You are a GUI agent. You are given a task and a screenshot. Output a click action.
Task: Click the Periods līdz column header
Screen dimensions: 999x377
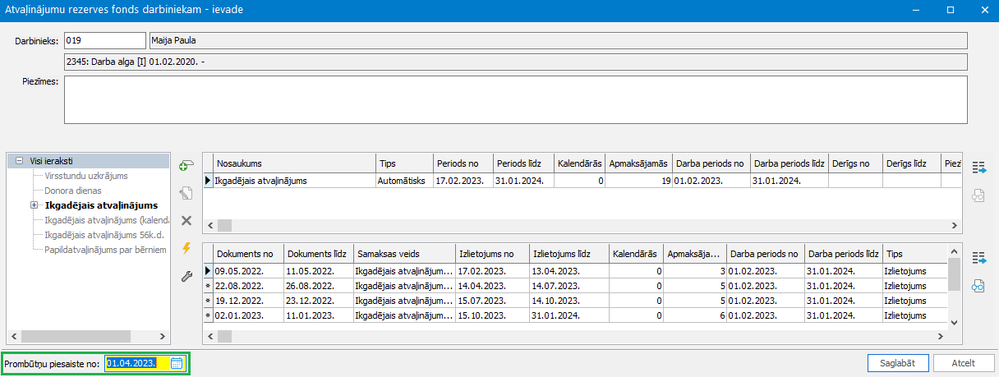524,164
